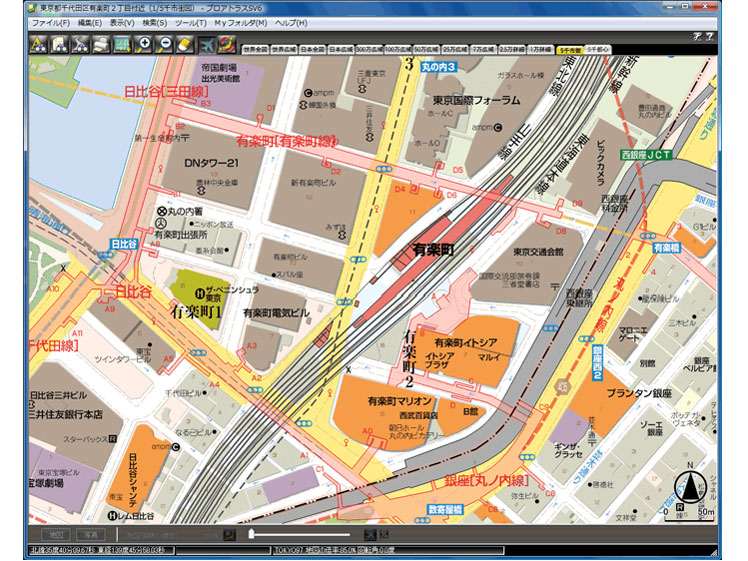This screenshot has height=561, width=748.
Task: Switch to the 日本全図 scale tab
Action: pyautogui.click(x=312, y=50)
